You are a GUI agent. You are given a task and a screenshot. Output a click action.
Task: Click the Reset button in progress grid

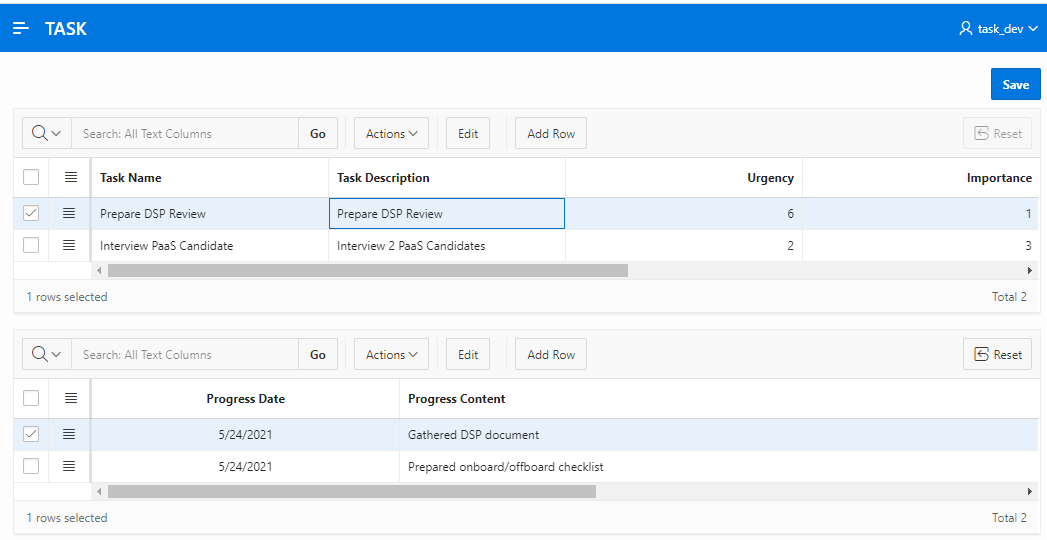point(997,354)
